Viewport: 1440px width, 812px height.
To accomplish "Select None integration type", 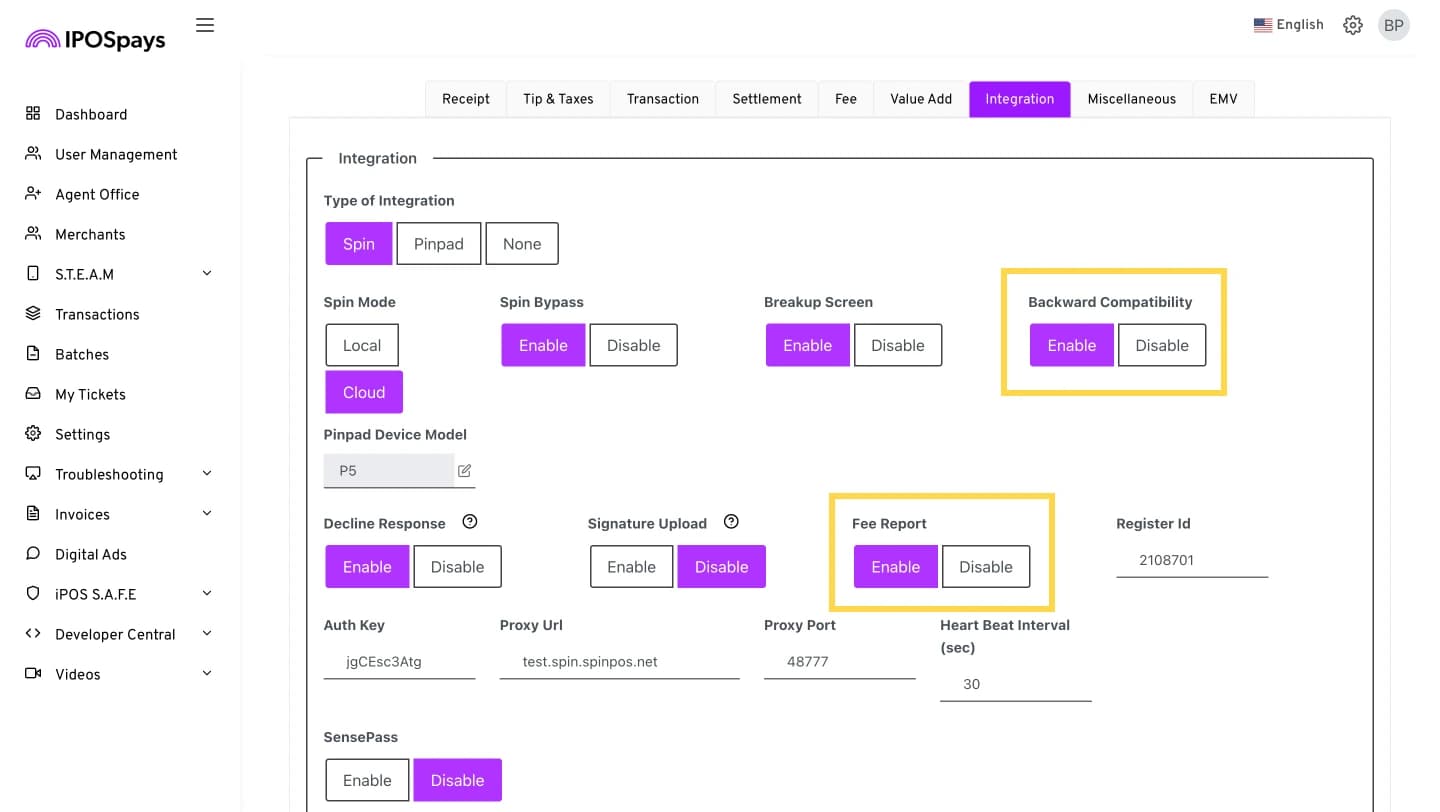I will 522,244.
